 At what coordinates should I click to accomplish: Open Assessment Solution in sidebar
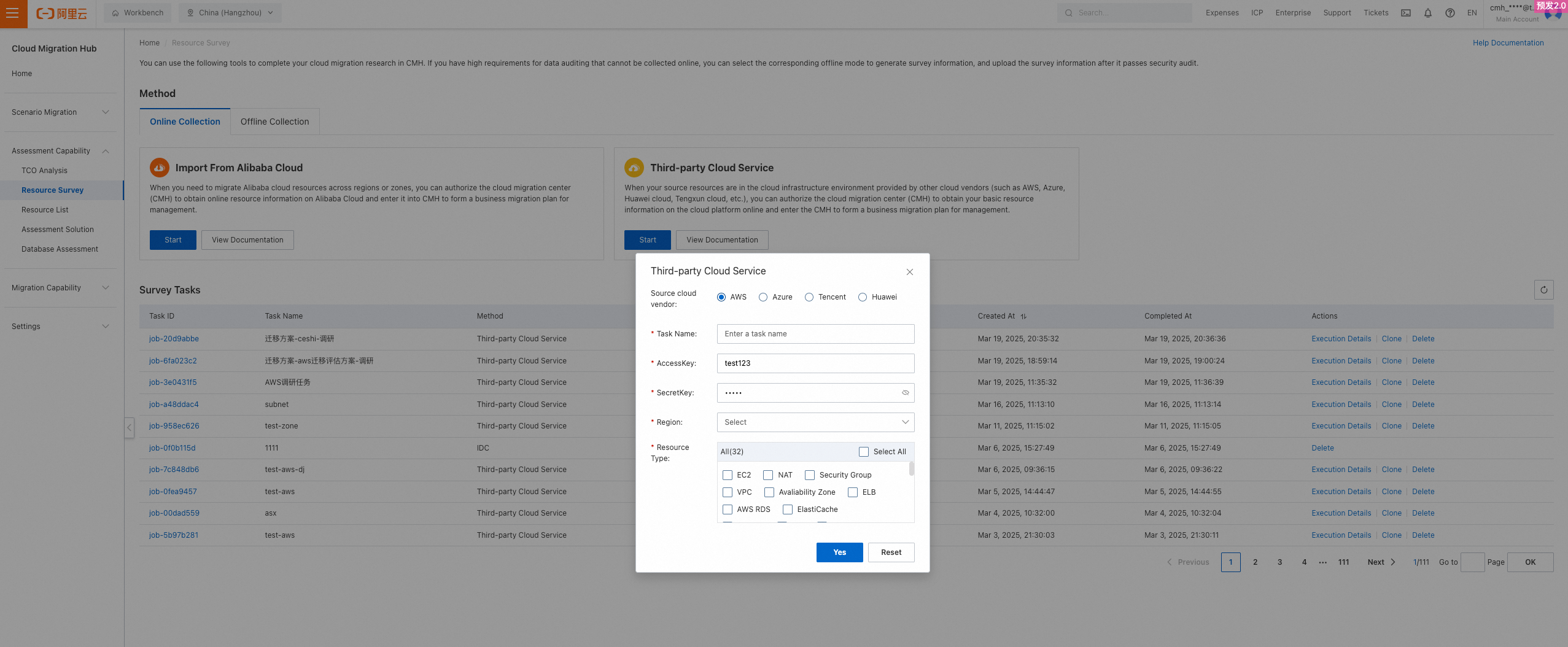(58, 230)
